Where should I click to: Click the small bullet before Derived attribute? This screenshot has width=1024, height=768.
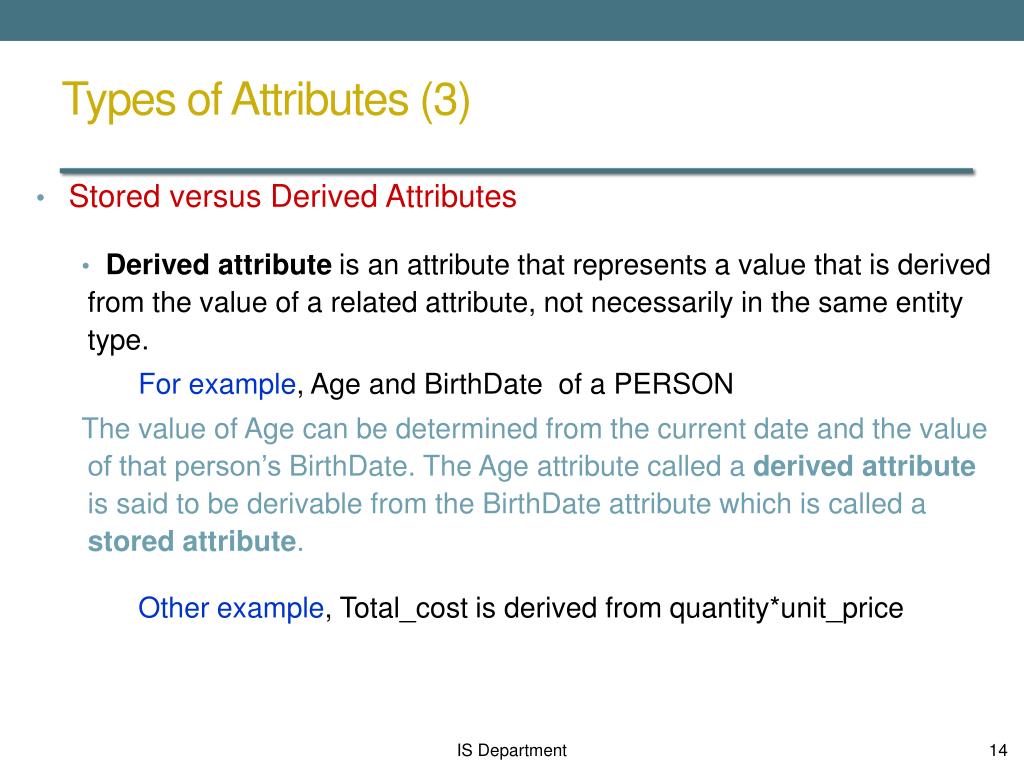click(x=86, y=266)
